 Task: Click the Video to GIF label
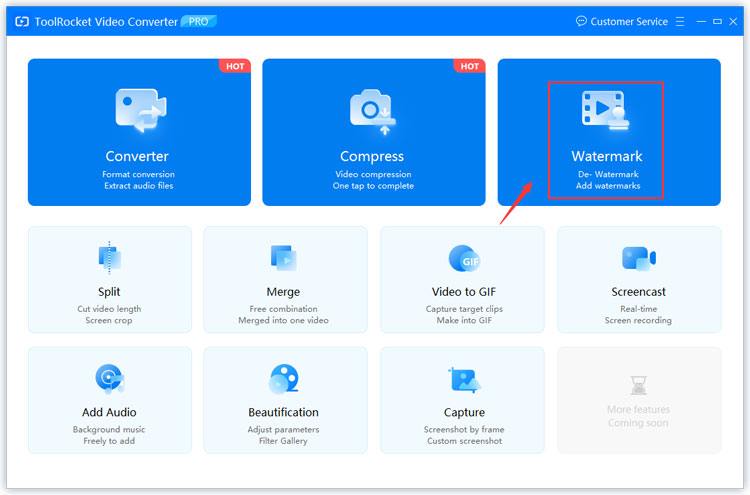pos(463,292)
